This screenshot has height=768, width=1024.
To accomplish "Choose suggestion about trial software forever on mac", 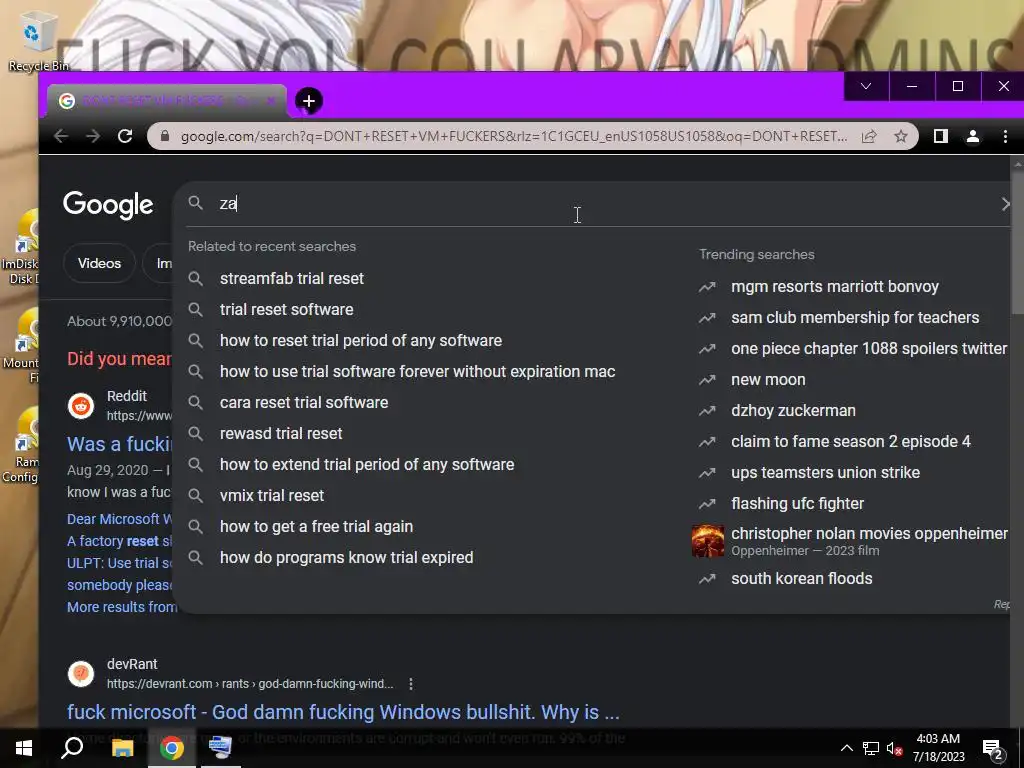I will (x=417, y=372).
